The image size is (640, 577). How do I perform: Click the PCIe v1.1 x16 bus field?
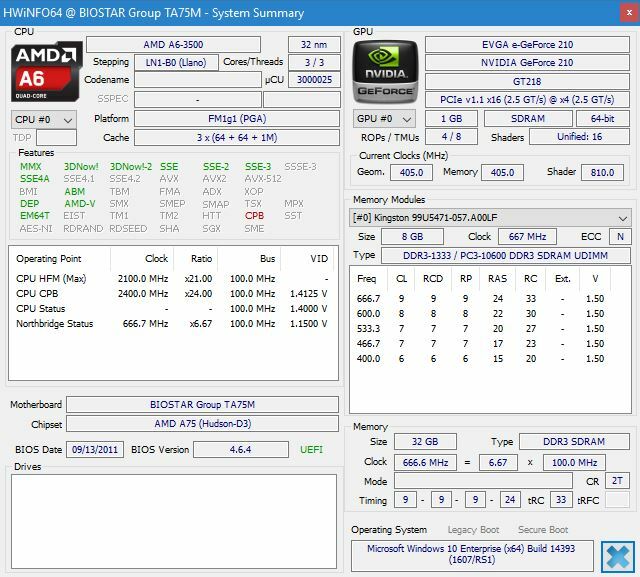[x=527, y=100]
